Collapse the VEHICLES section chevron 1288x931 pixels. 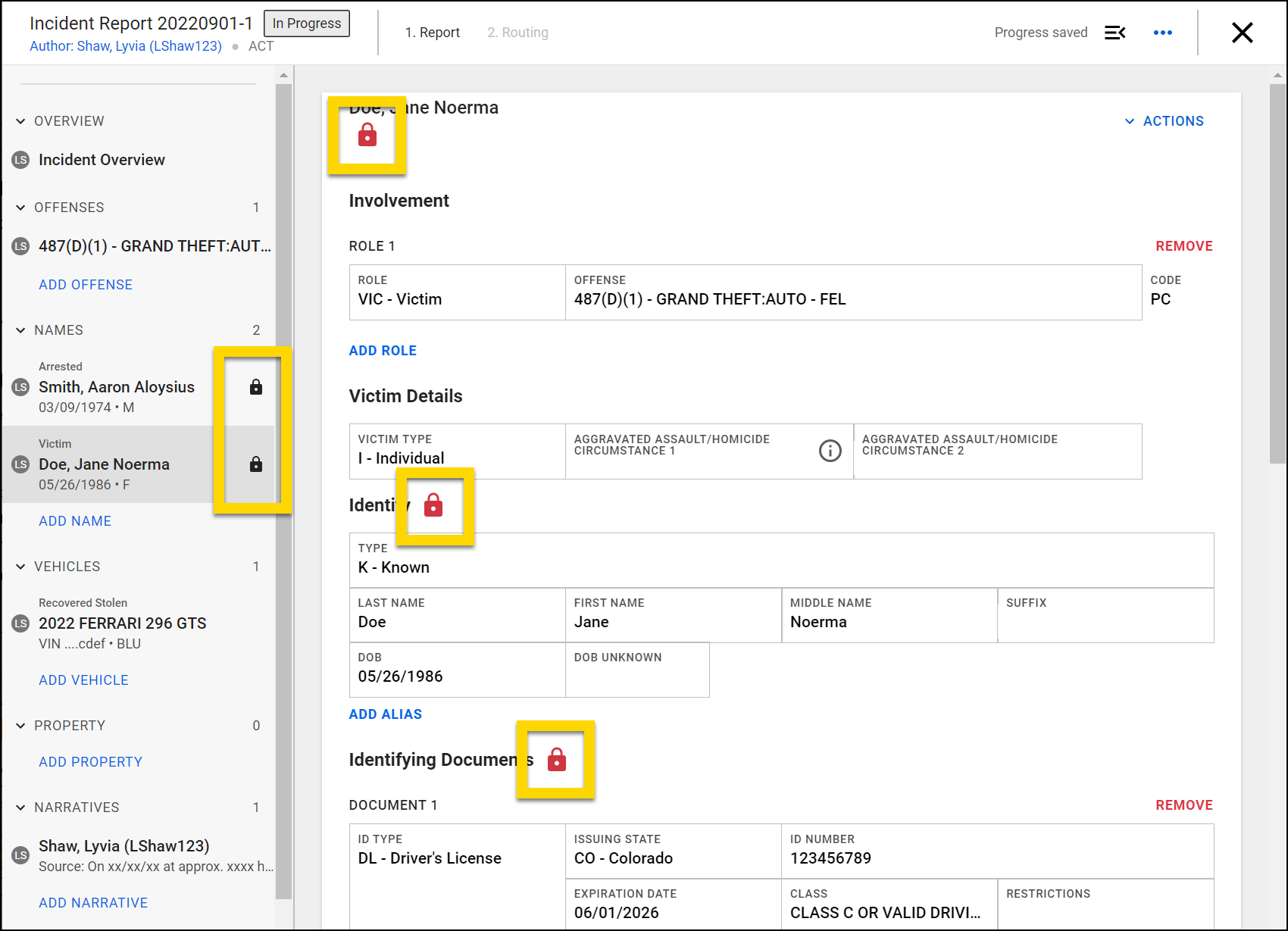(20, 567)
